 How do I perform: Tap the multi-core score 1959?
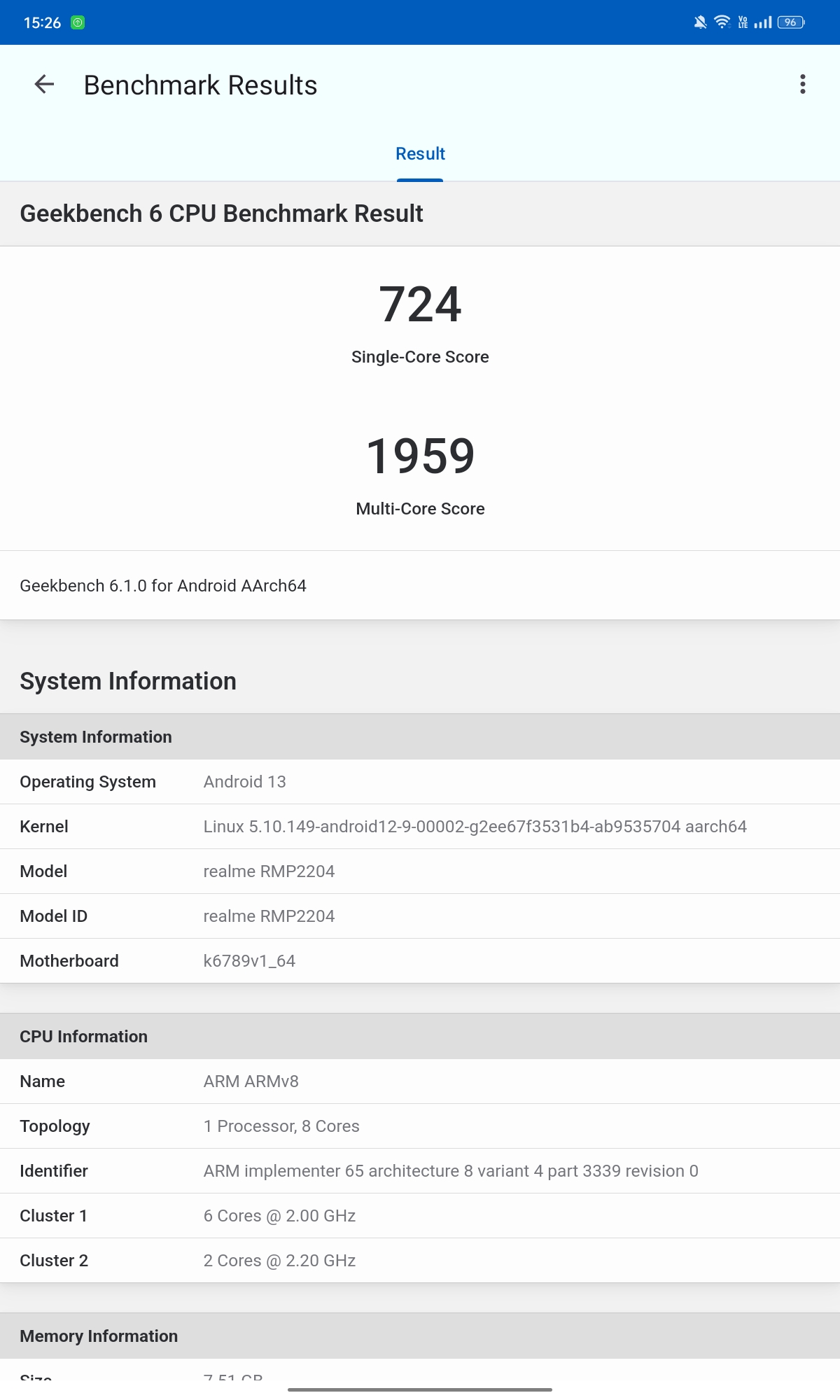coord(420,456)
